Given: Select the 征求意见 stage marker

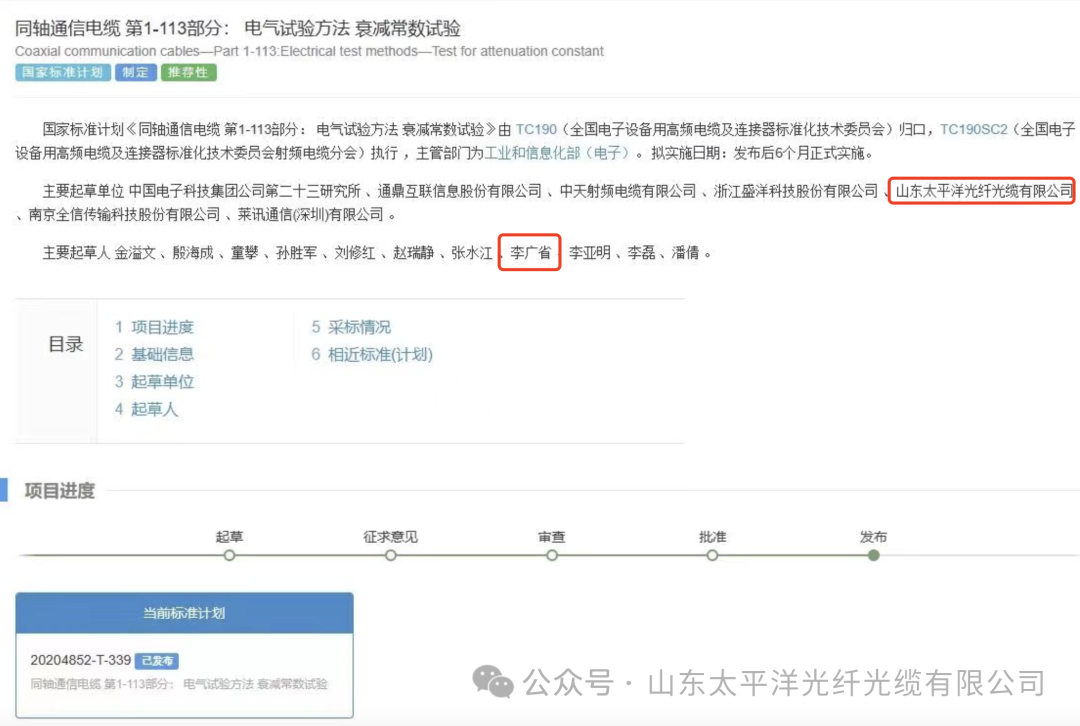Looking at the screenshot, I should coord(390,555).
